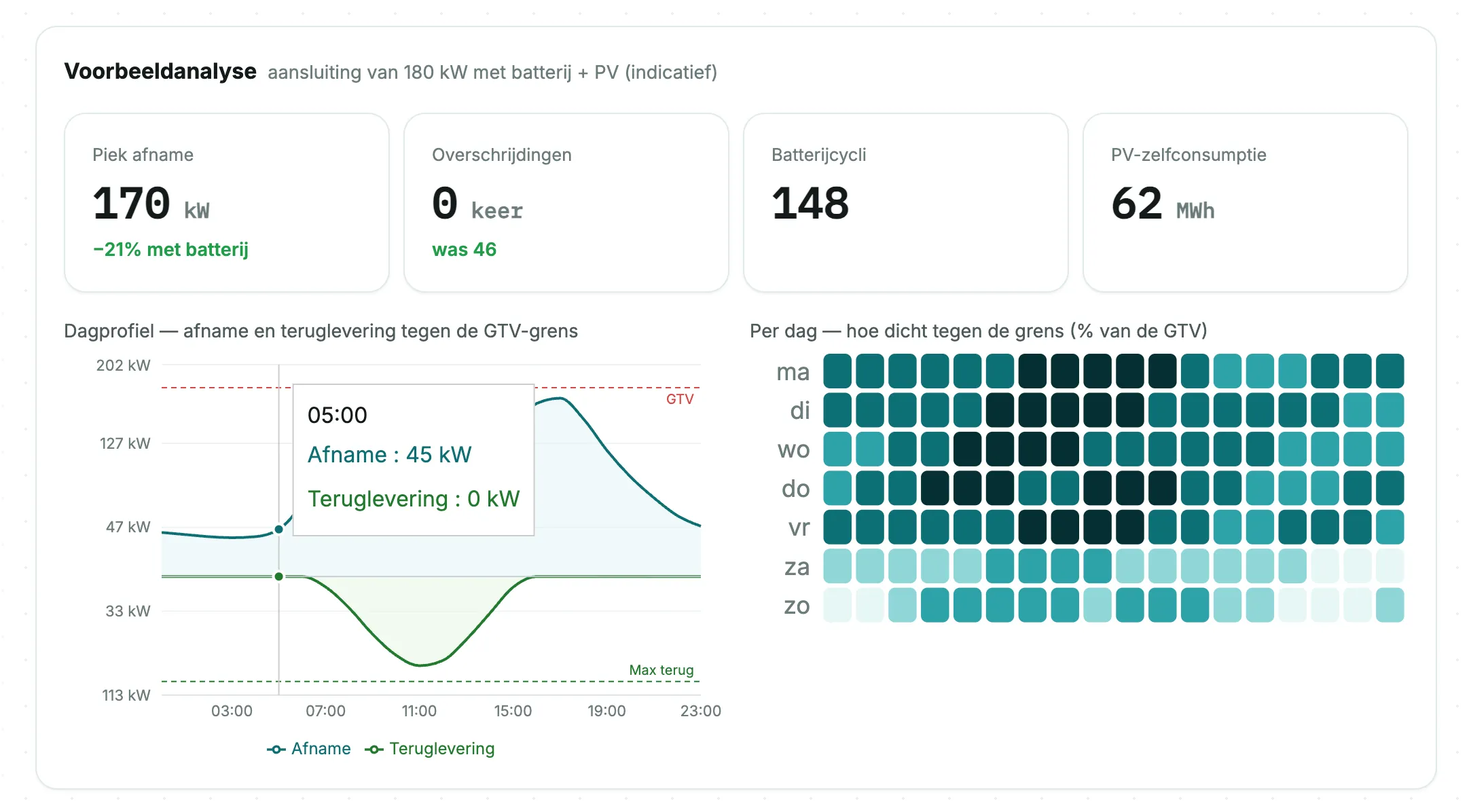The image size is (1471, 812).
Task: Click the red 'GTV' limit label
Action: pos(680,399)
